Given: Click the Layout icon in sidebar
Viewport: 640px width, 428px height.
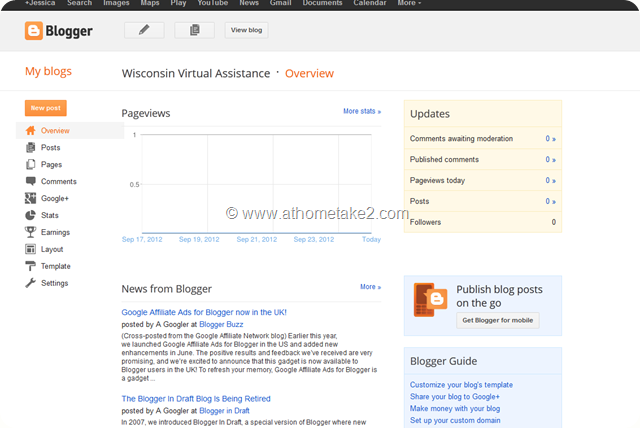Looking at the screenshot, I should click(30, 249).
